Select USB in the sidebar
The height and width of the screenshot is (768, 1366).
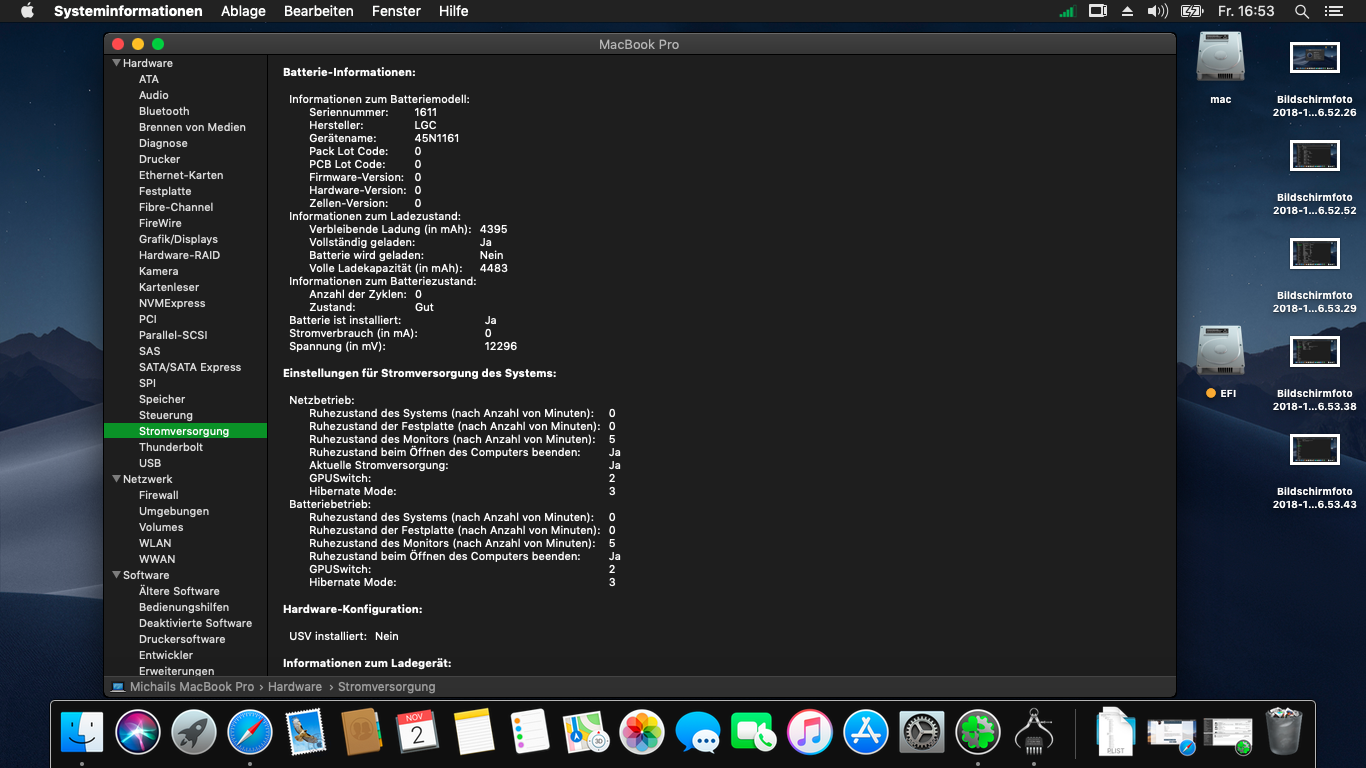coord(150,463)
